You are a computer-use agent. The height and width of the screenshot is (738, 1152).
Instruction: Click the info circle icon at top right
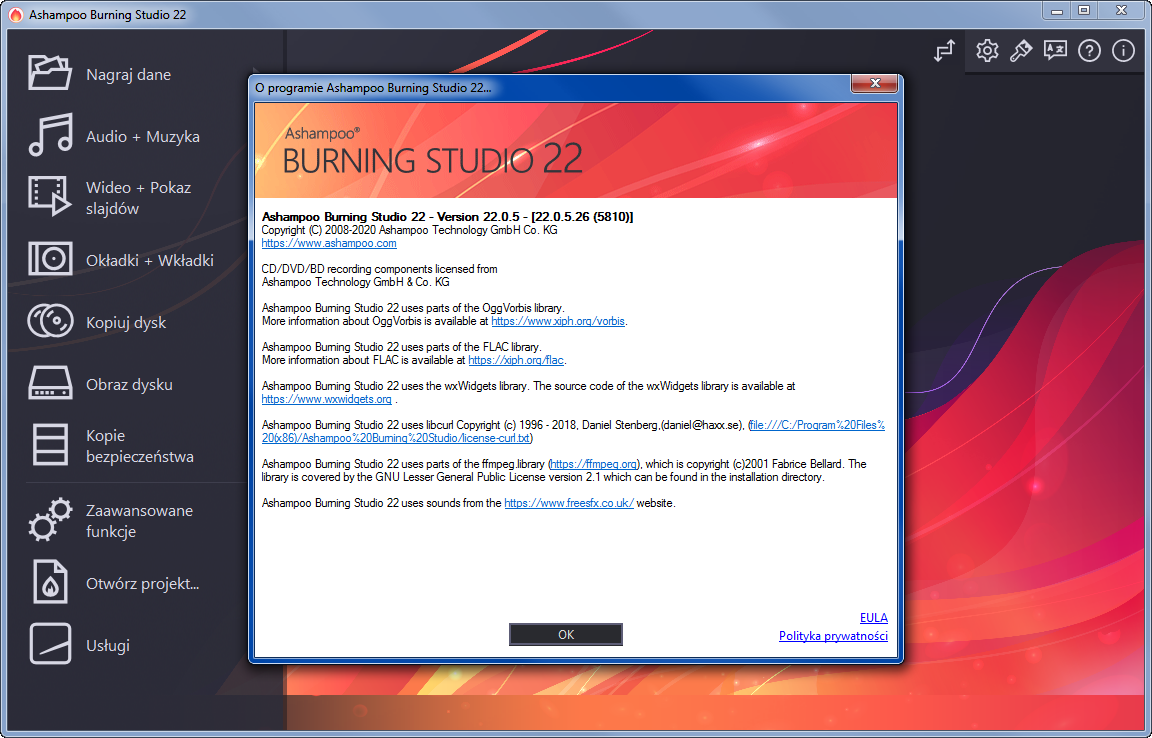1123,50
